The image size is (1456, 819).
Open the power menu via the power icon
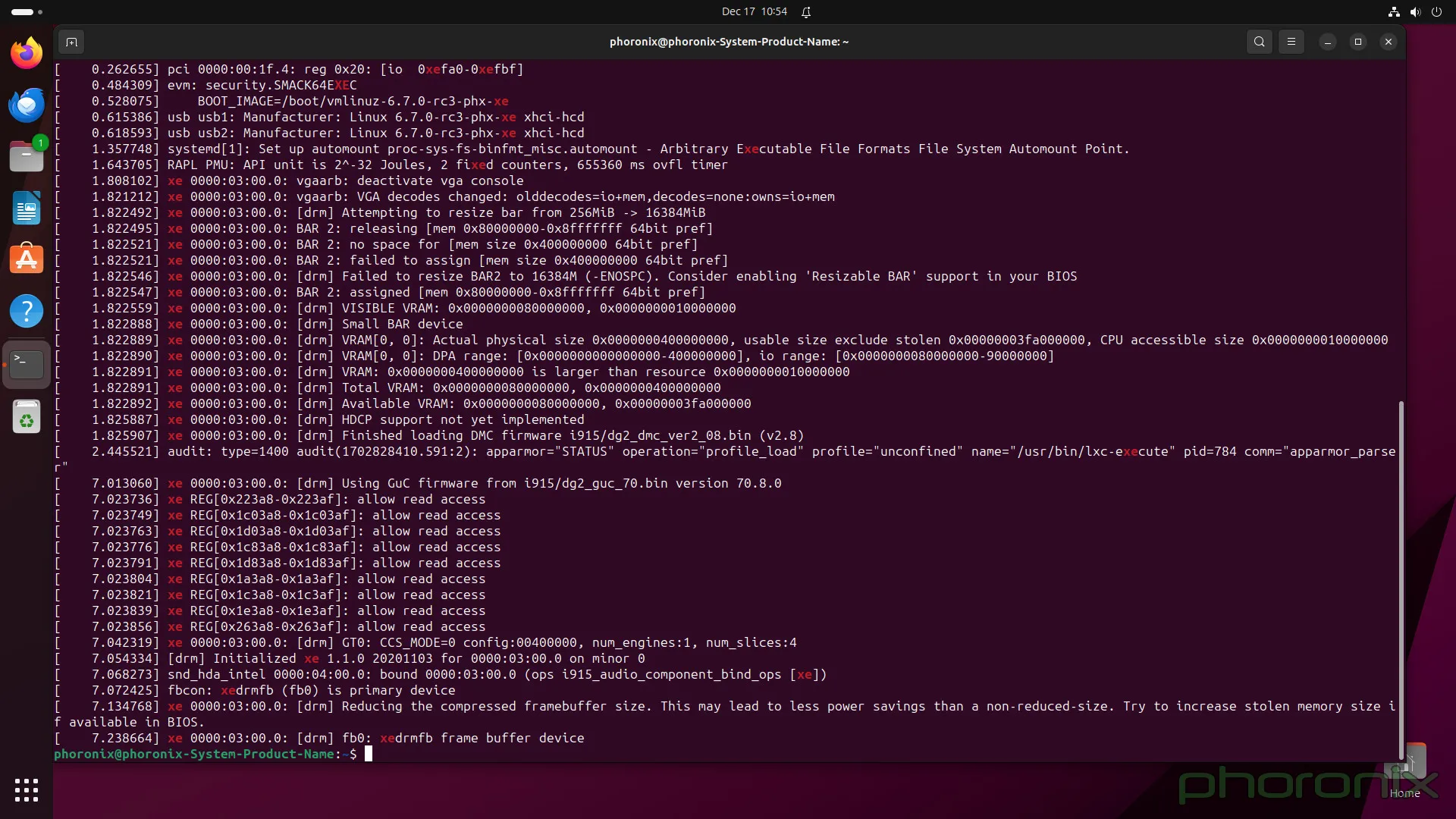[1437, 11]
